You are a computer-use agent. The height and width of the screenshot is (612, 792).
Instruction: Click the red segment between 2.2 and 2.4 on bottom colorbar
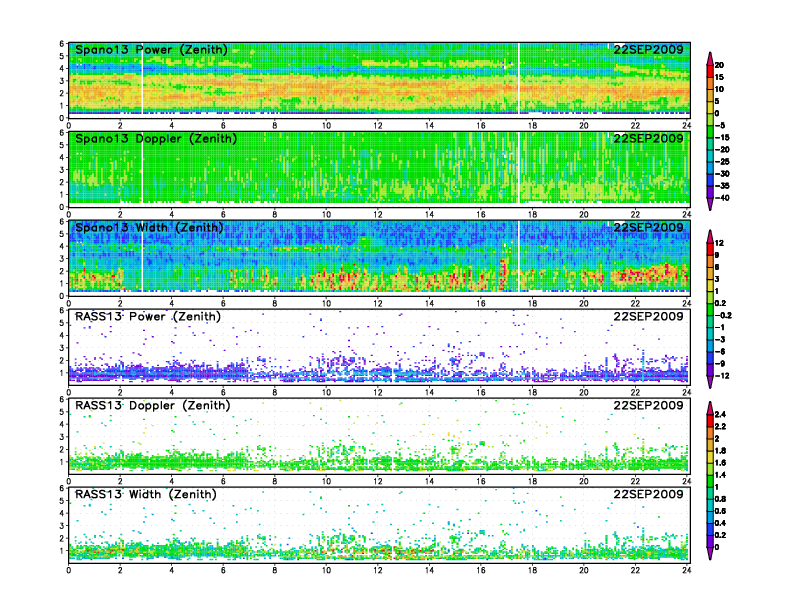tap(710, 421)
